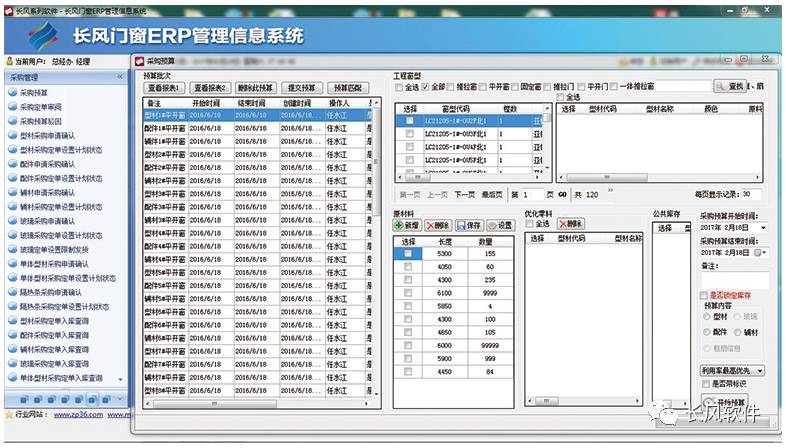The height and width of the screenshot is (448, 786).
Task: Click the 备注 text input field
Action: click(734, 281)
